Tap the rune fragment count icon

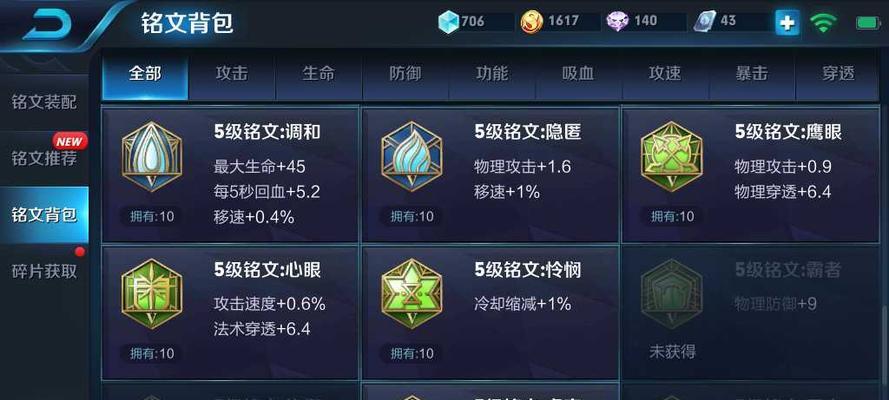[705, 22]
